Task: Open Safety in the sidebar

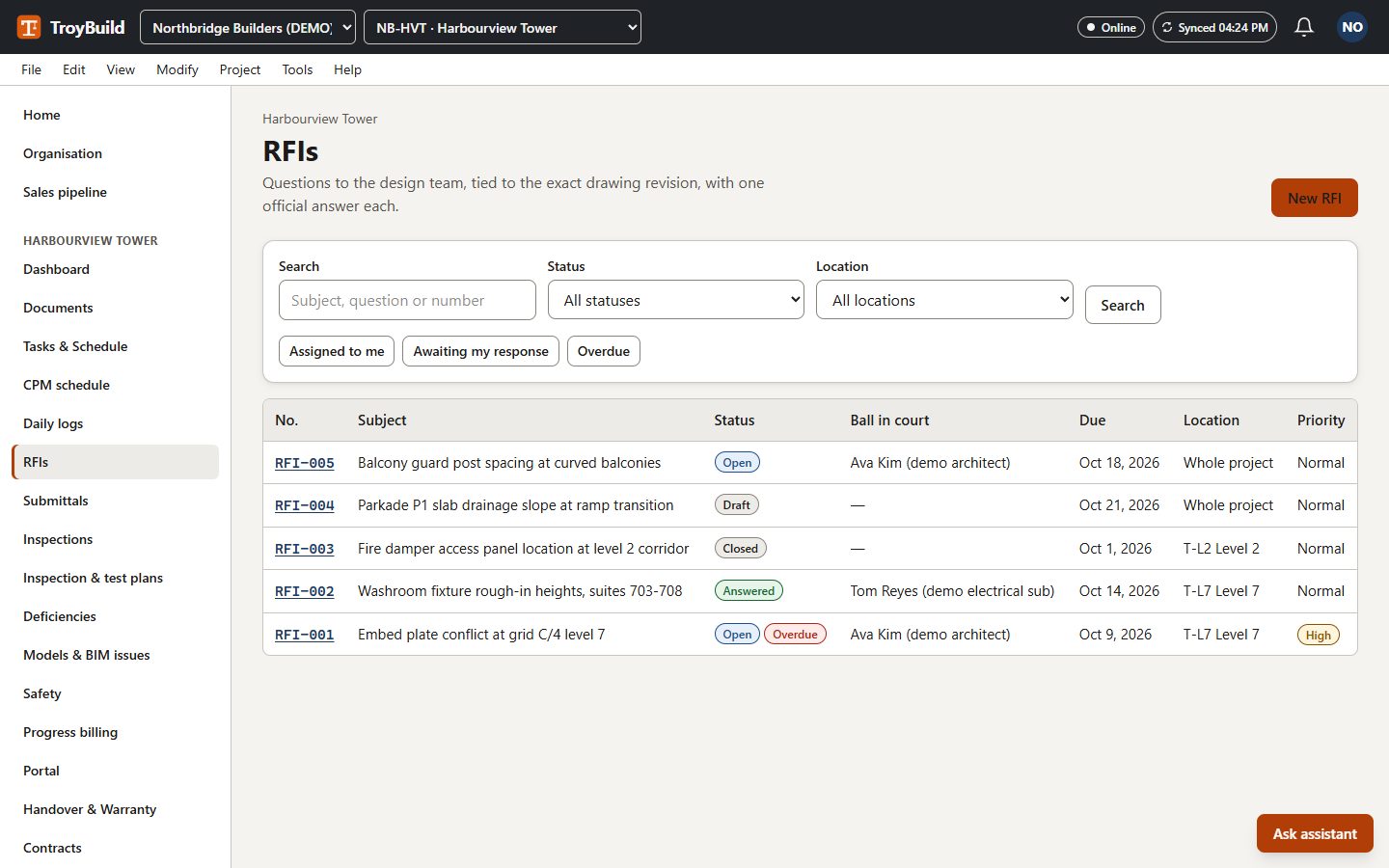Action: (116, 693)
